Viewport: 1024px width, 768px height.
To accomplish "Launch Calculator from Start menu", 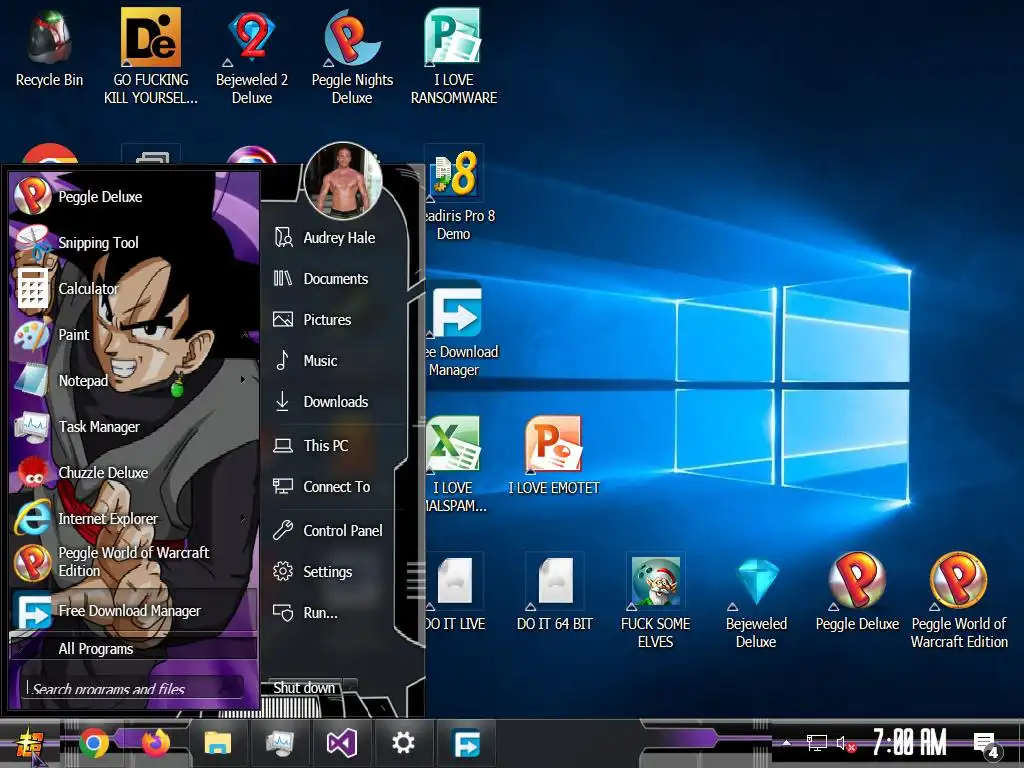I will point(133,288).
